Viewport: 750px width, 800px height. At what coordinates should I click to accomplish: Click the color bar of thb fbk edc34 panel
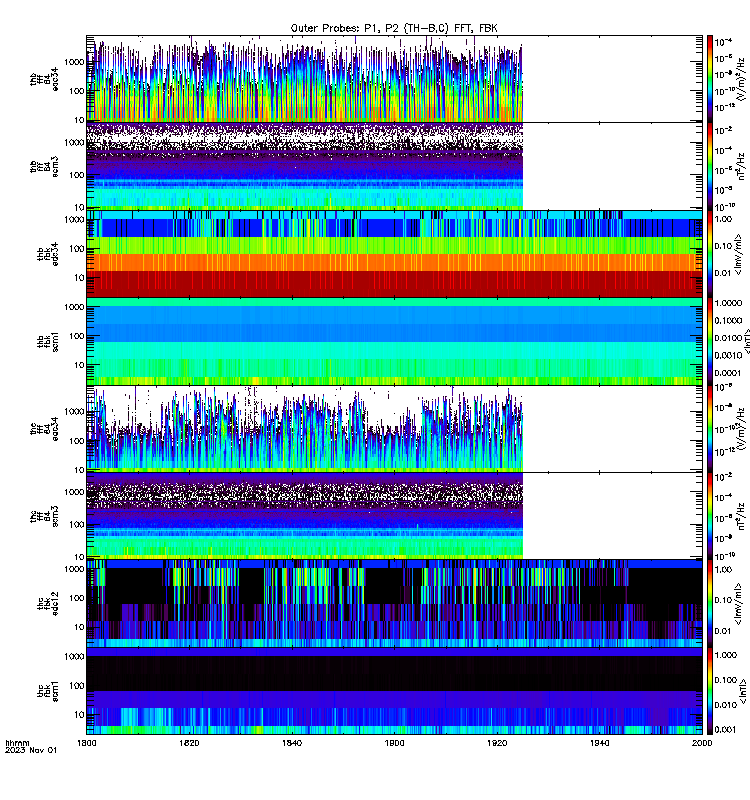[710, 254]
